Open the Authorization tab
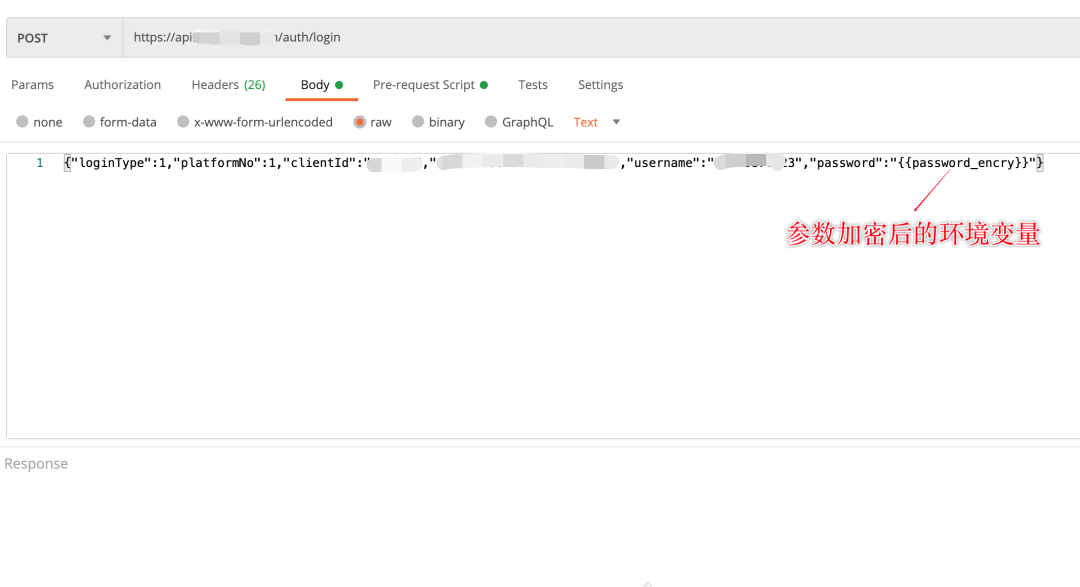Viewport: 1080px width, 587px height. click(x=122, y=85)
